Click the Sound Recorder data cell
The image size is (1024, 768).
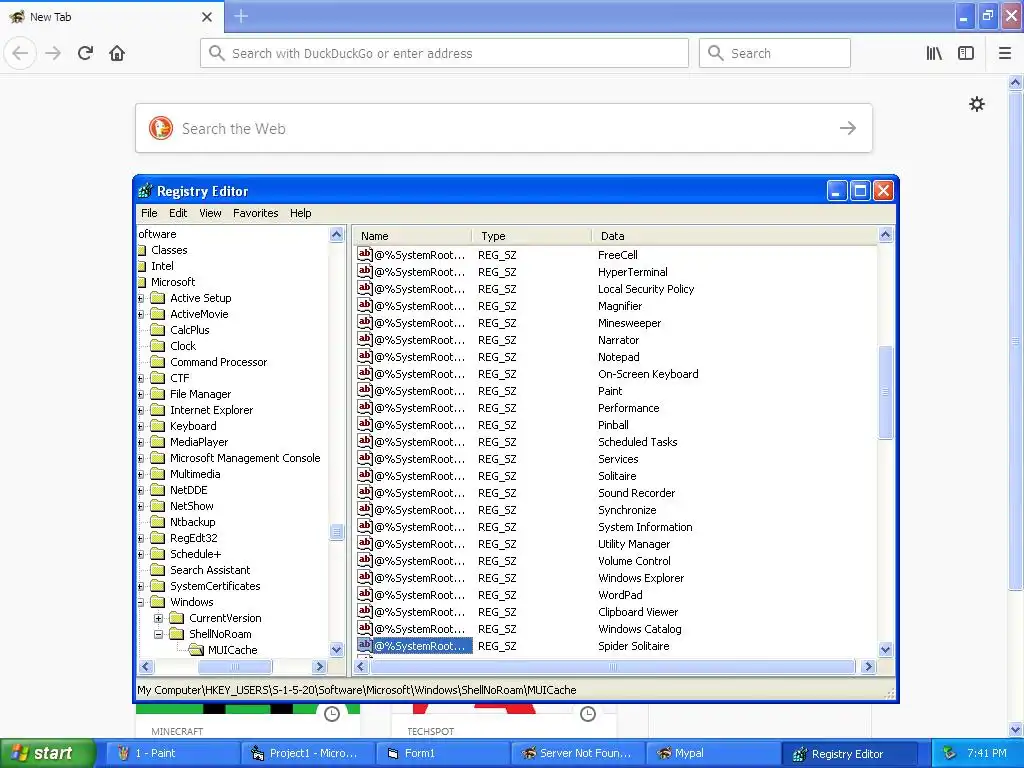point(636,493)
